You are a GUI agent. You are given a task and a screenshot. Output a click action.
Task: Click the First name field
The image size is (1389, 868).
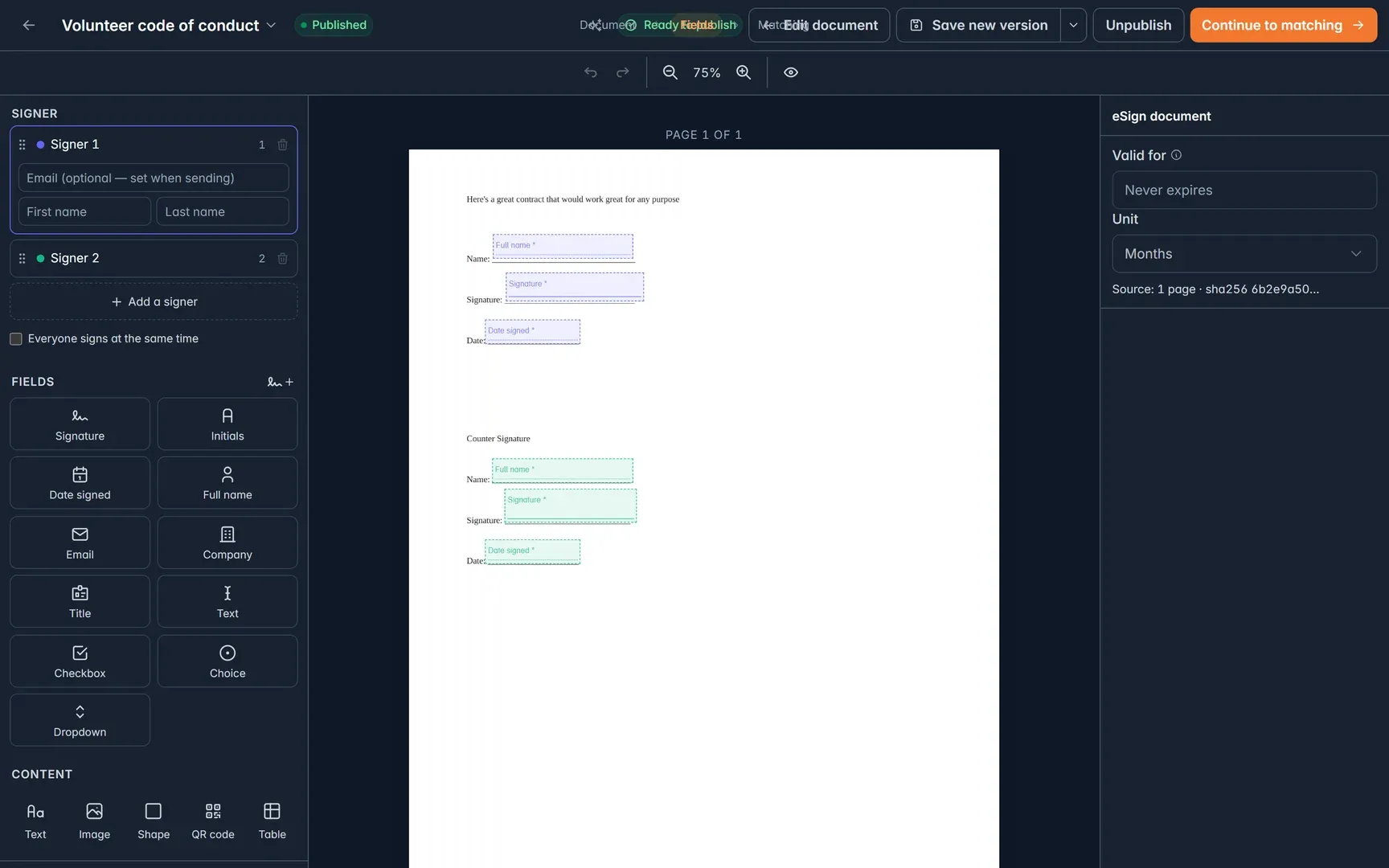(84, 211)
